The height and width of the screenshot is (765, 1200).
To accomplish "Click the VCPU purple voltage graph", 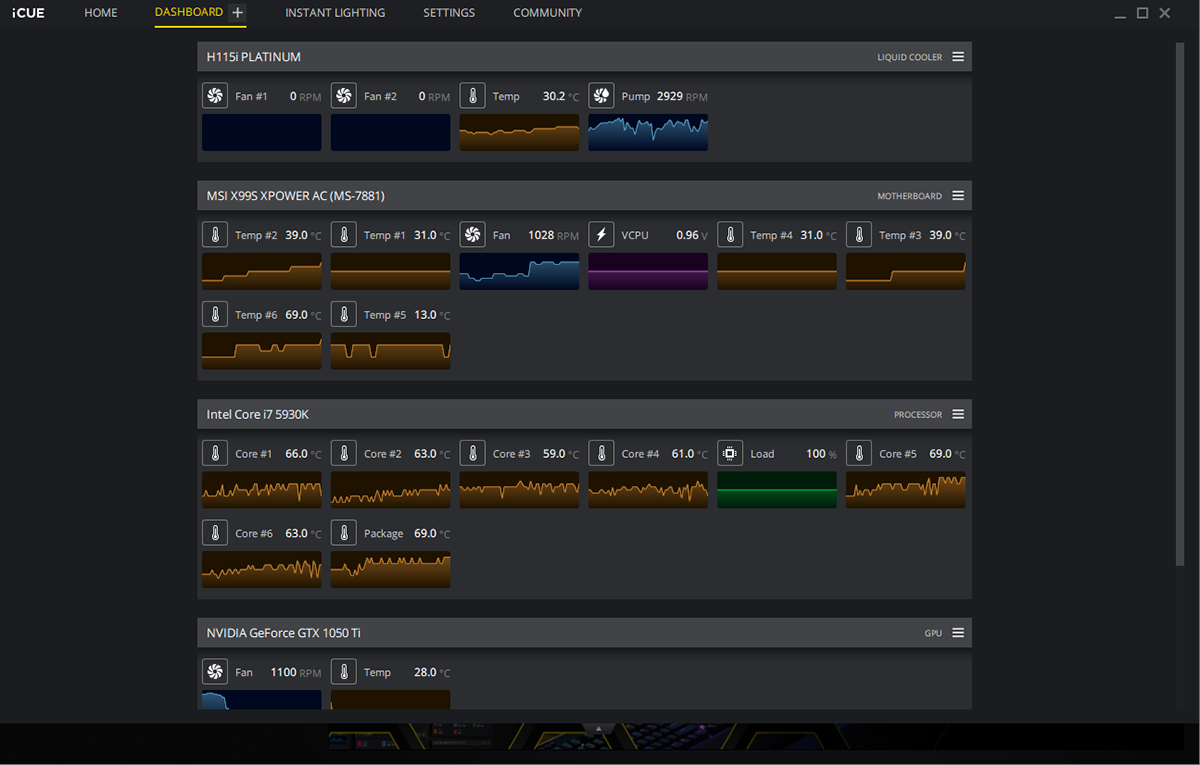I will click(x=648, y=271).
